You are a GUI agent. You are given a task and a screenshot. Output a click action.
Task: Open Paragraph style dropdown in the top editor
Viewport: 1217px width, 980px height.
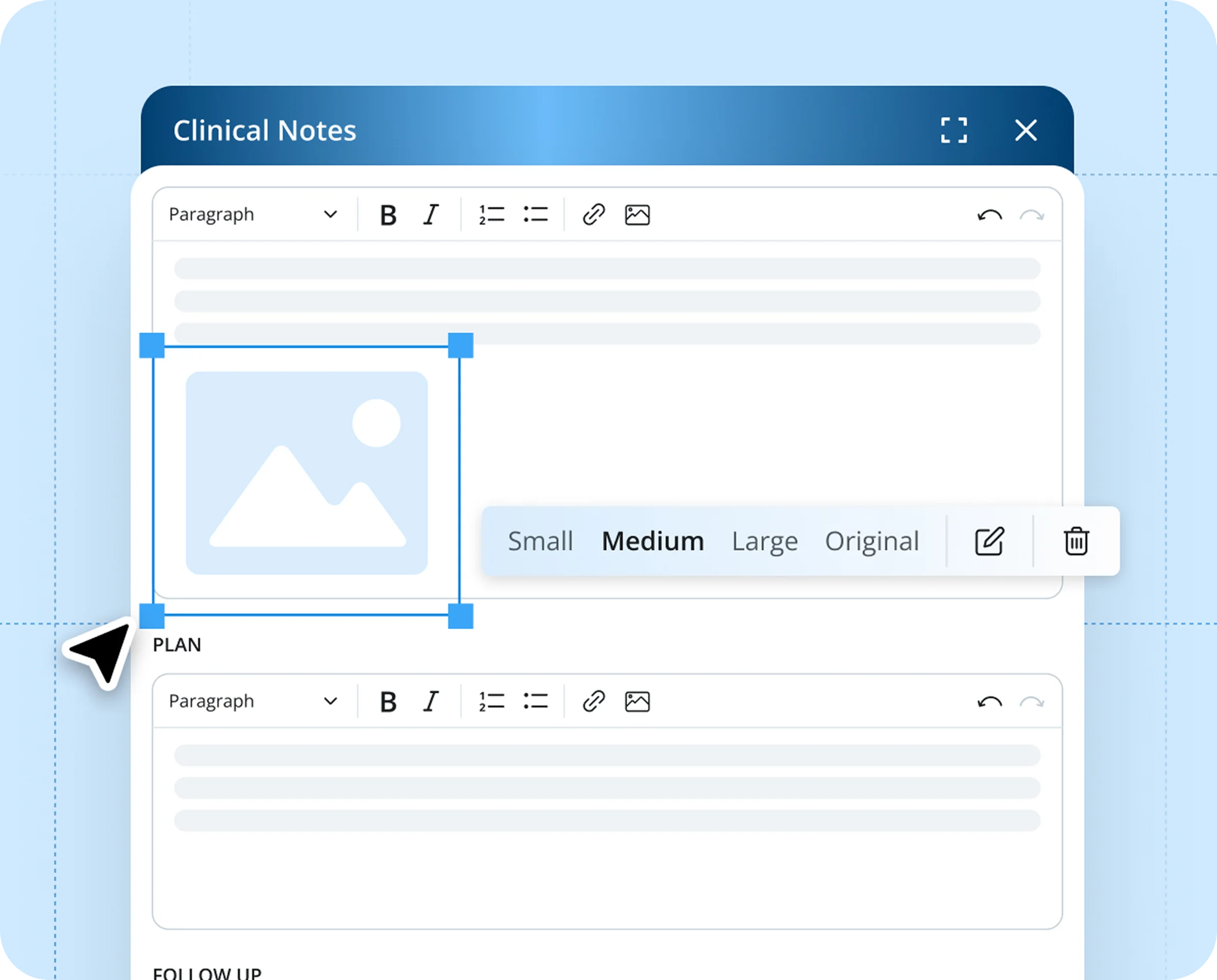(253, 215)
